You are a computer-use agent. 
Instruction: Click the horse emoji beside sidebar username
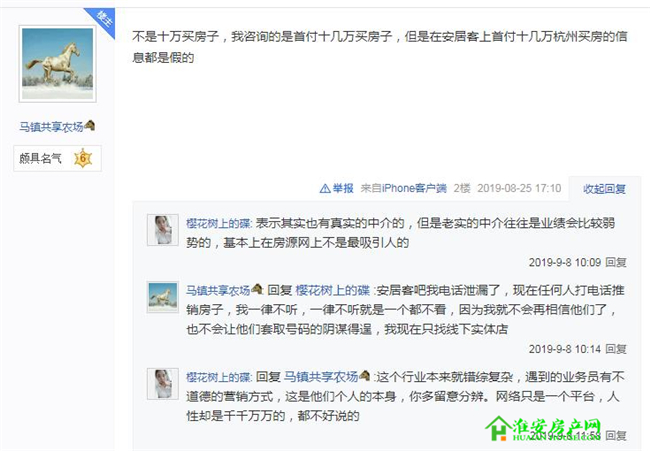click(90, 125)
